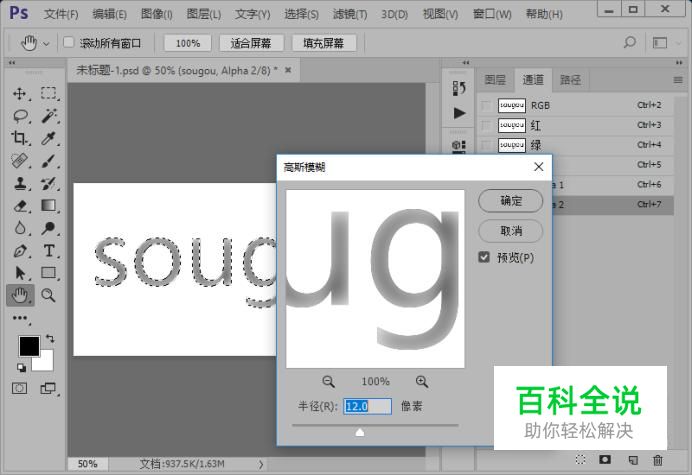Switch to the Paths tab
The width and height of the screenshot is (692, 475).
coord(570,80)
